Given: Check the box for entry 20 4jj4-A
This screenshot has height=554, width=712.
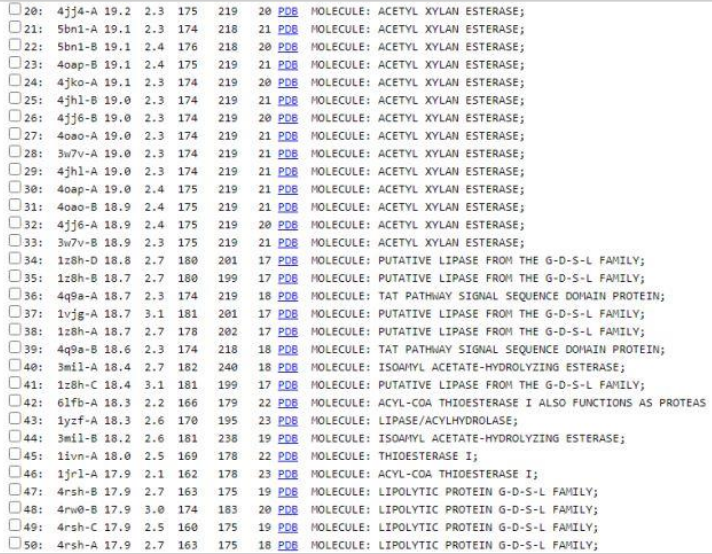Looking at the screenshot, I should [x=13, y=11].
